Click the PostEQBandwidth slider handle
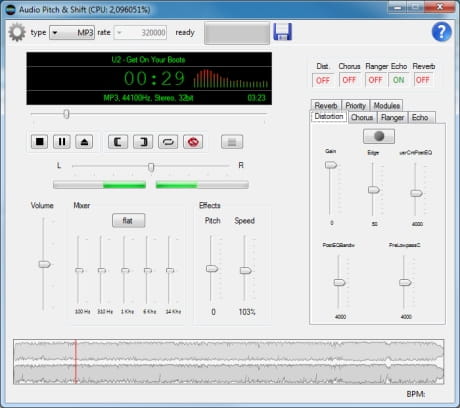 coord(339,283)
